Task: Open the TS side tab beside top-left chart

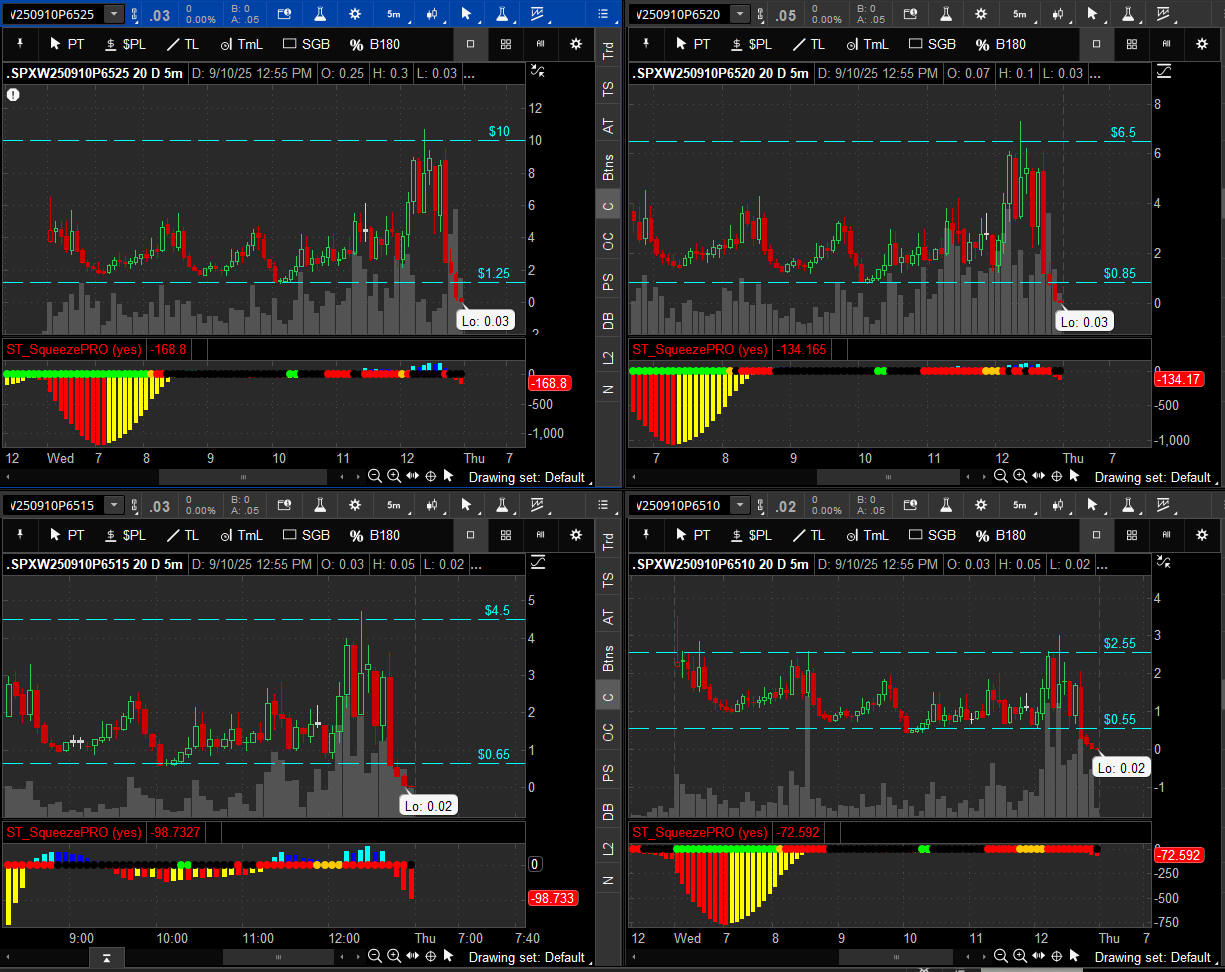Action: (x=607, y=88)
